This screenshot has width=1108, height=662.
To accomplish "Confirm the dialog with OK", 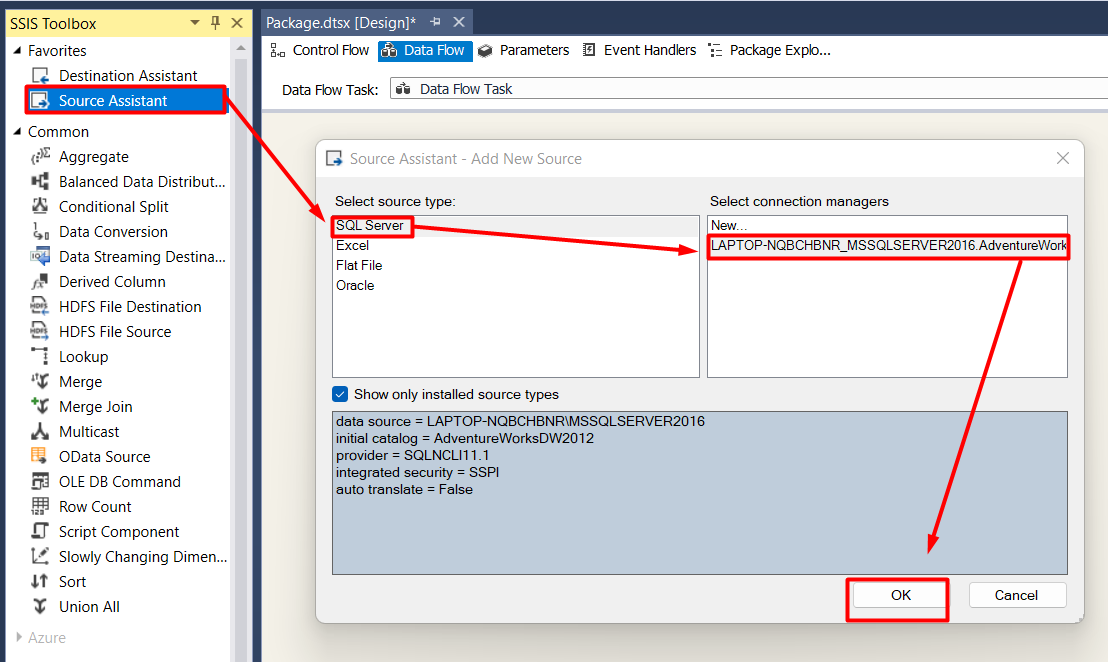I will pos(900,595).
